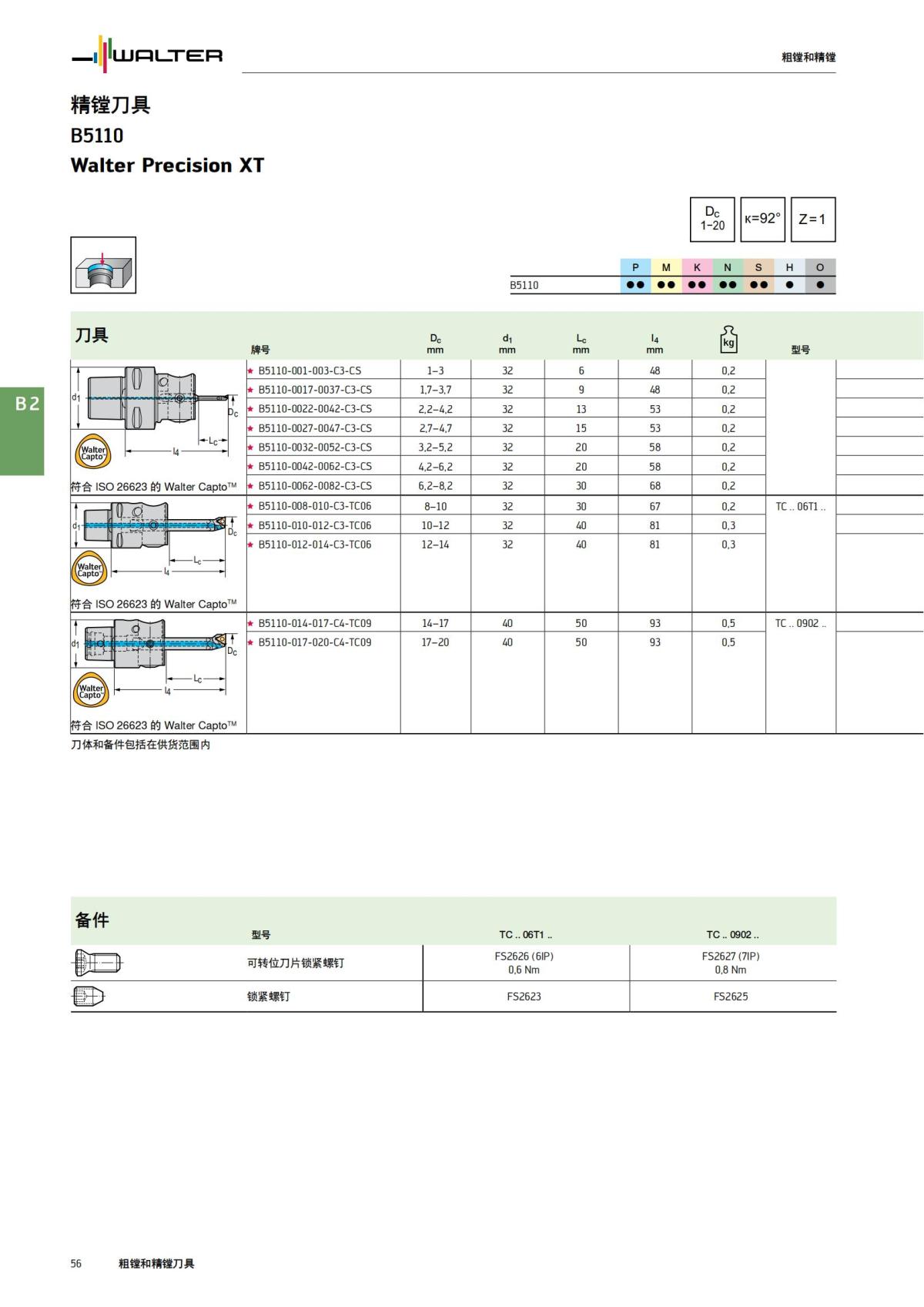Click the B5110-0022-0042-C3-CS designation

tap(315, 409)
